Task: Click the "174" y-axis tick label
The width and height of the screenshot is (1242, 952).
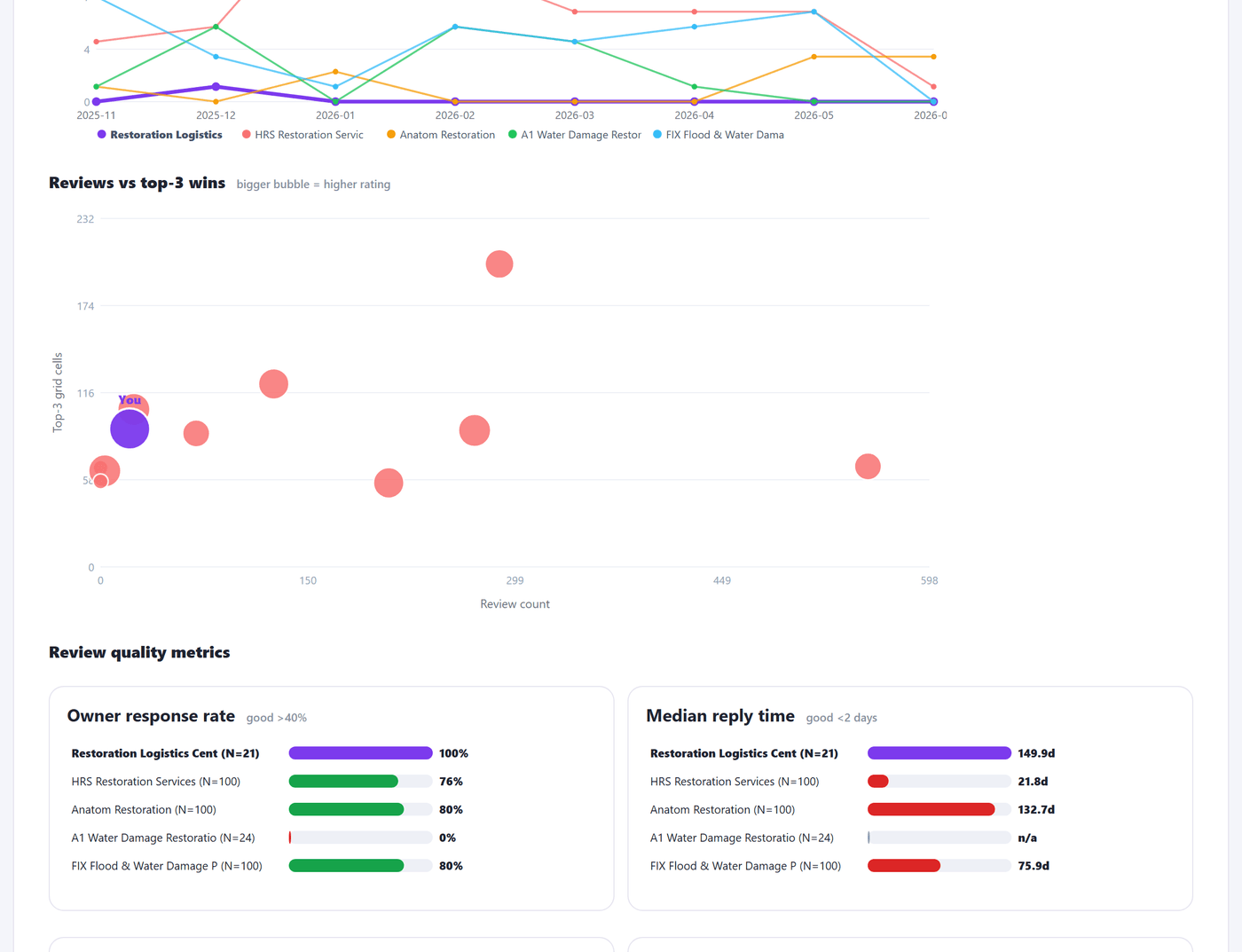Action: tap(85, 306)
